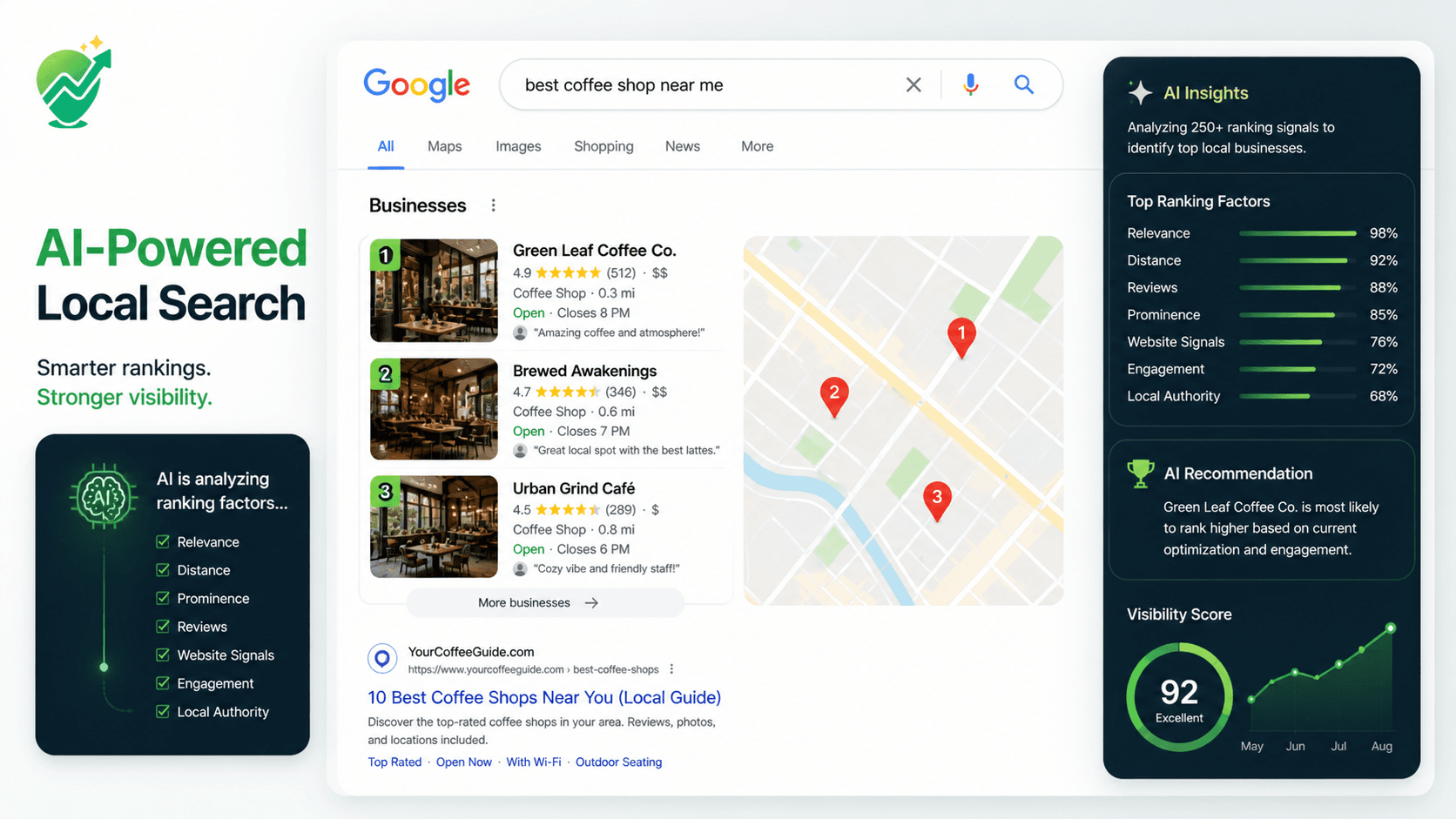Toggle the Website Signals checkbox

[163, 655]
